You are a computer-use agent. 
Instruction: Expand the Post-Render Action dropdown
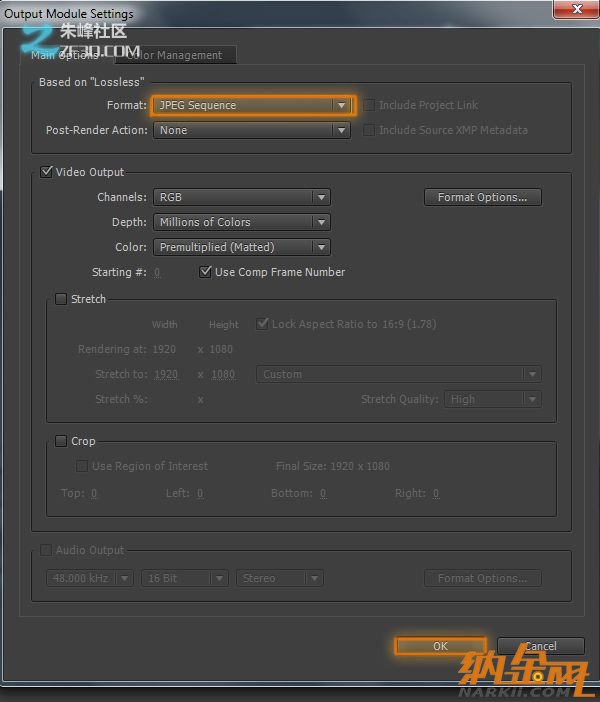[x=252, y=130]
